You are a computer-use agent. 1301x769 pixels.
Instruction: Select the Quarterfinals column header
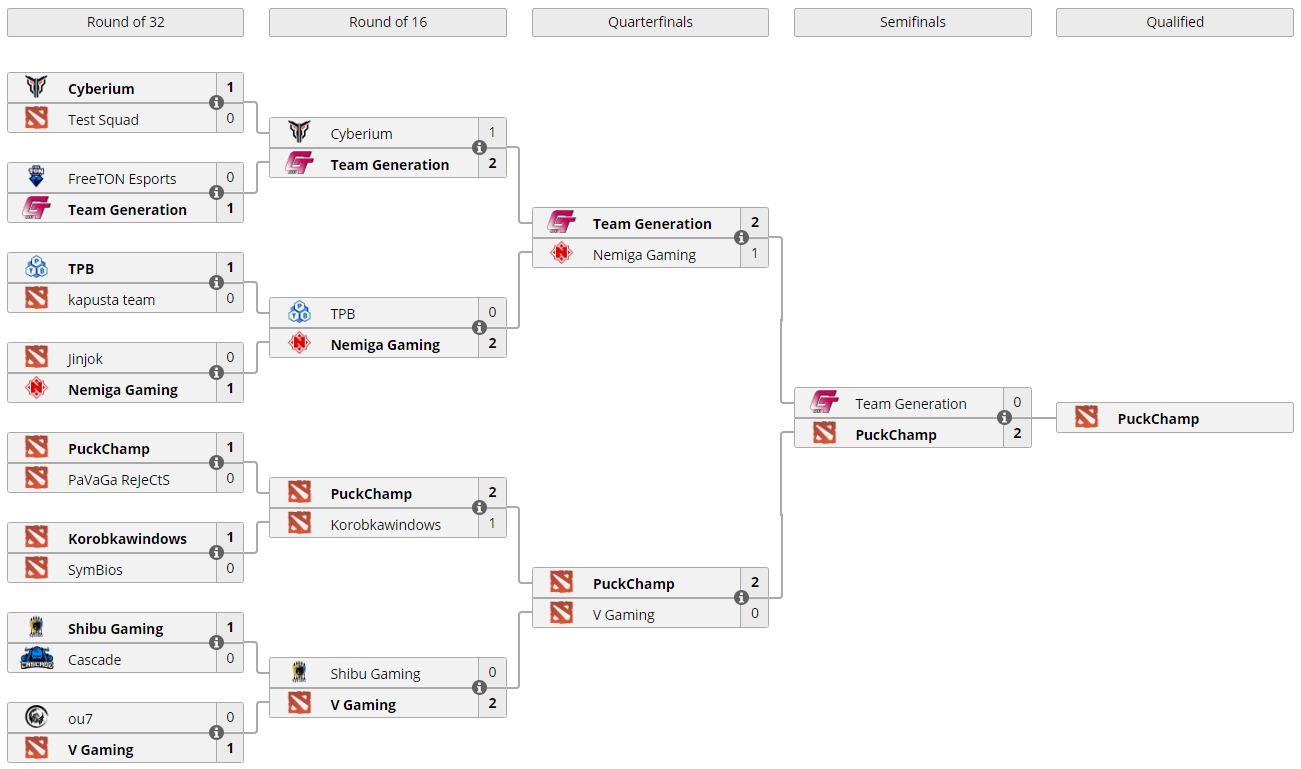(650, 22)
